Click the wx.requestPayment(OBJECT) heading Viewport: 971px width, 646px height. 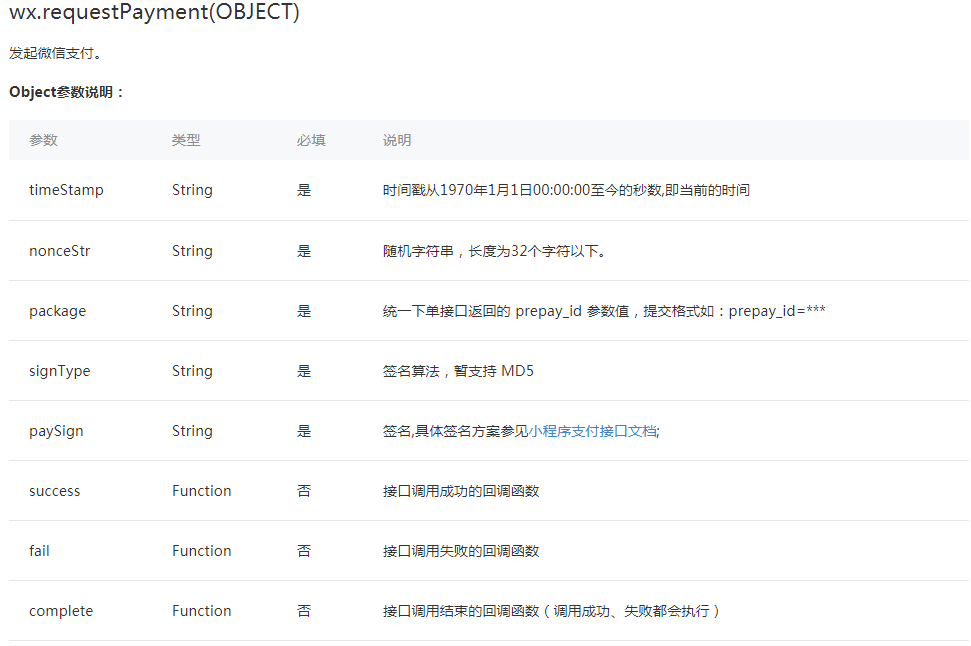tap(154, 12)
